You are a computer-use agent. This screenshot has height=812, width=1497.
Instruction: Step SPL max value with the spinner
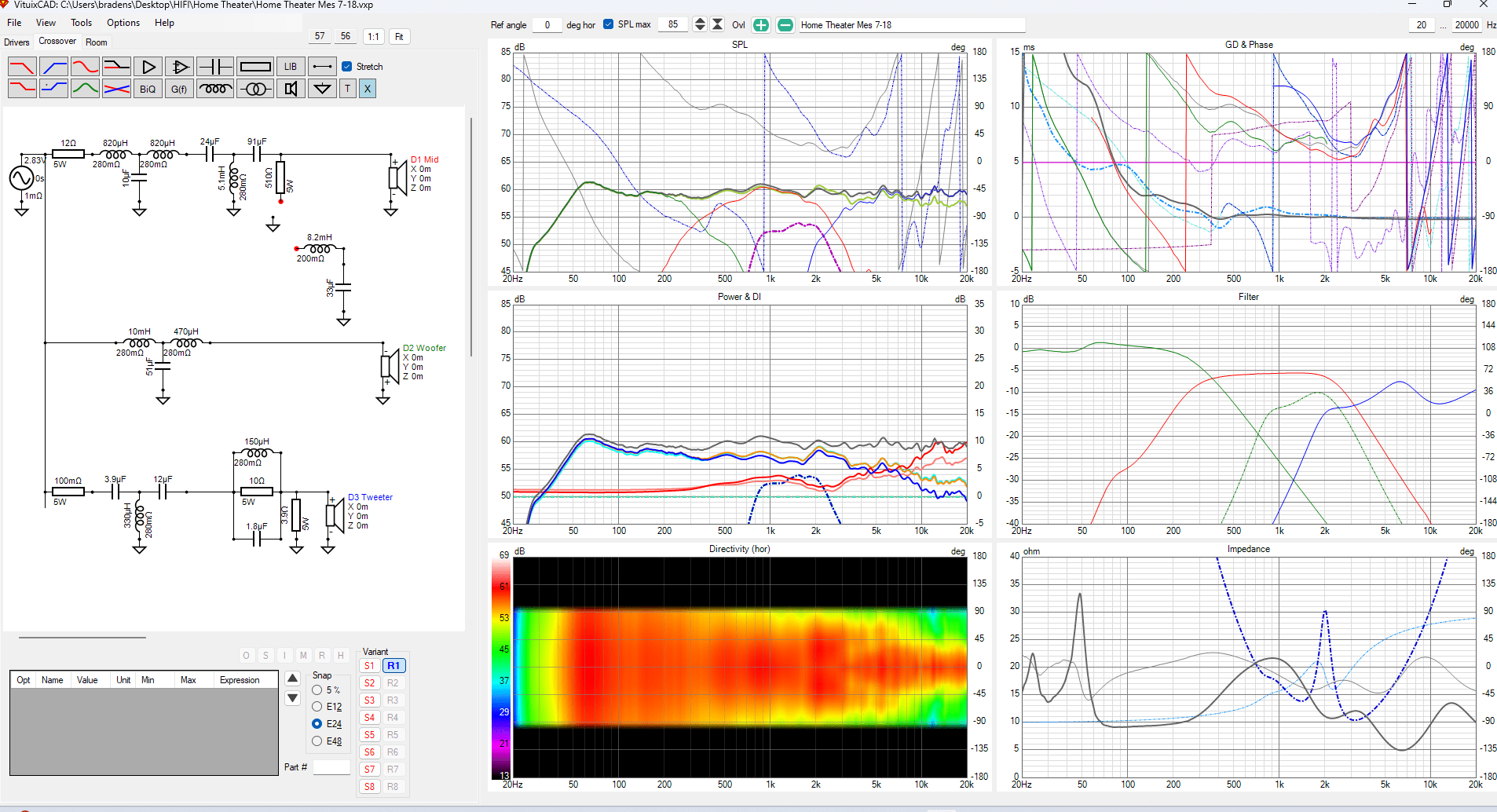(x=700, y=24)
